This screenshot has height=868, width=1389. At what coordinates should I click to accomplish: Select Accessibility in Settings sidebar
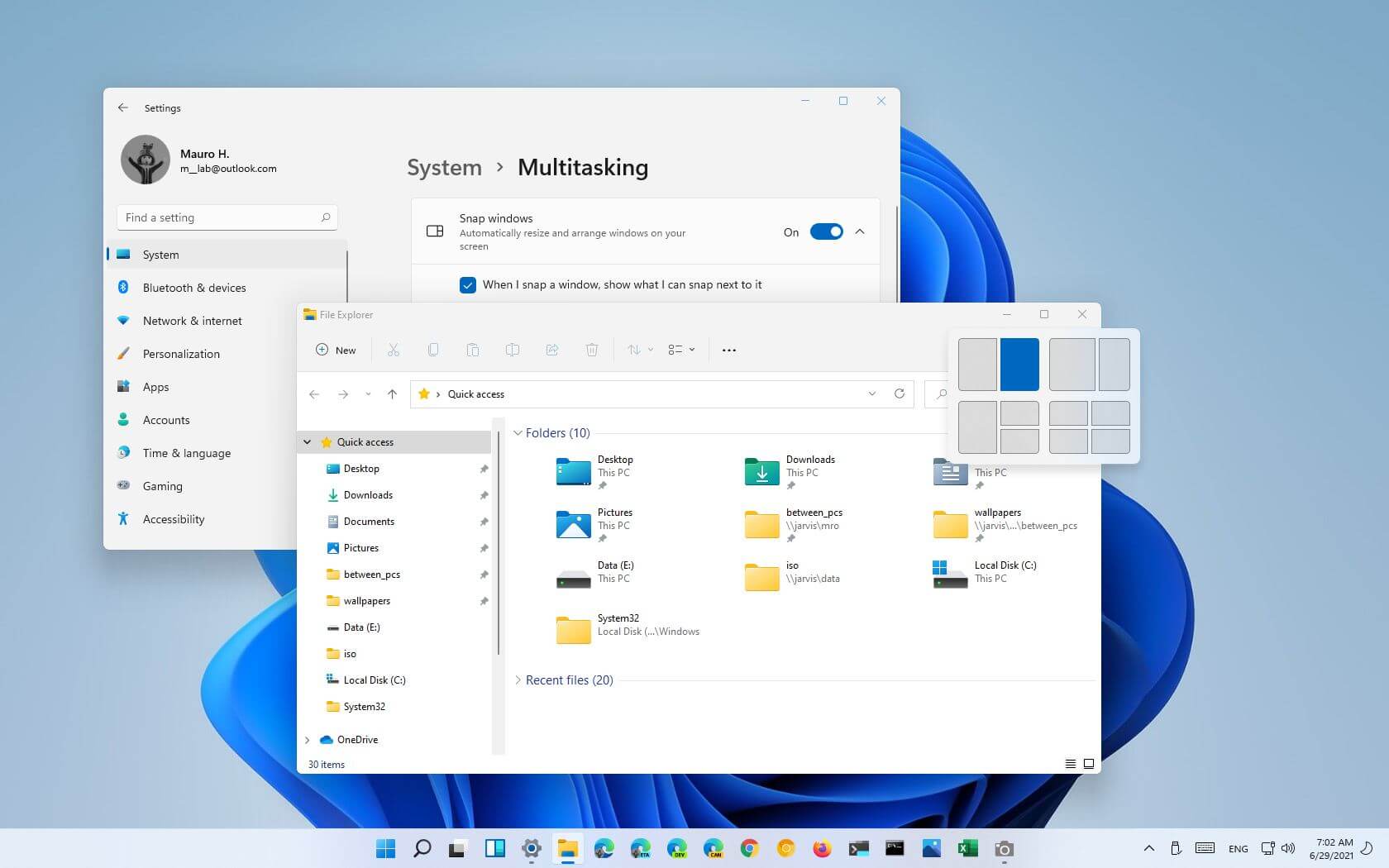click(x=174, y=519)
